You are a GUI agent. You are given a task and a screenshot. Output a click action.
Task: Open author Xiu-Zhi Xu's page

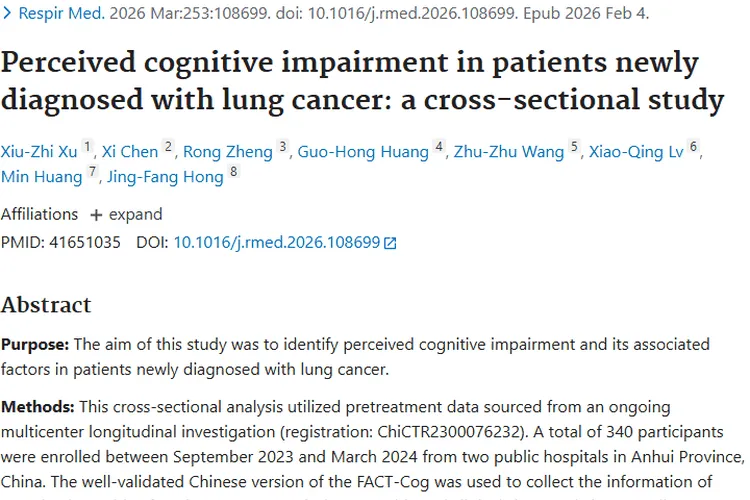[x=39, y=152]
